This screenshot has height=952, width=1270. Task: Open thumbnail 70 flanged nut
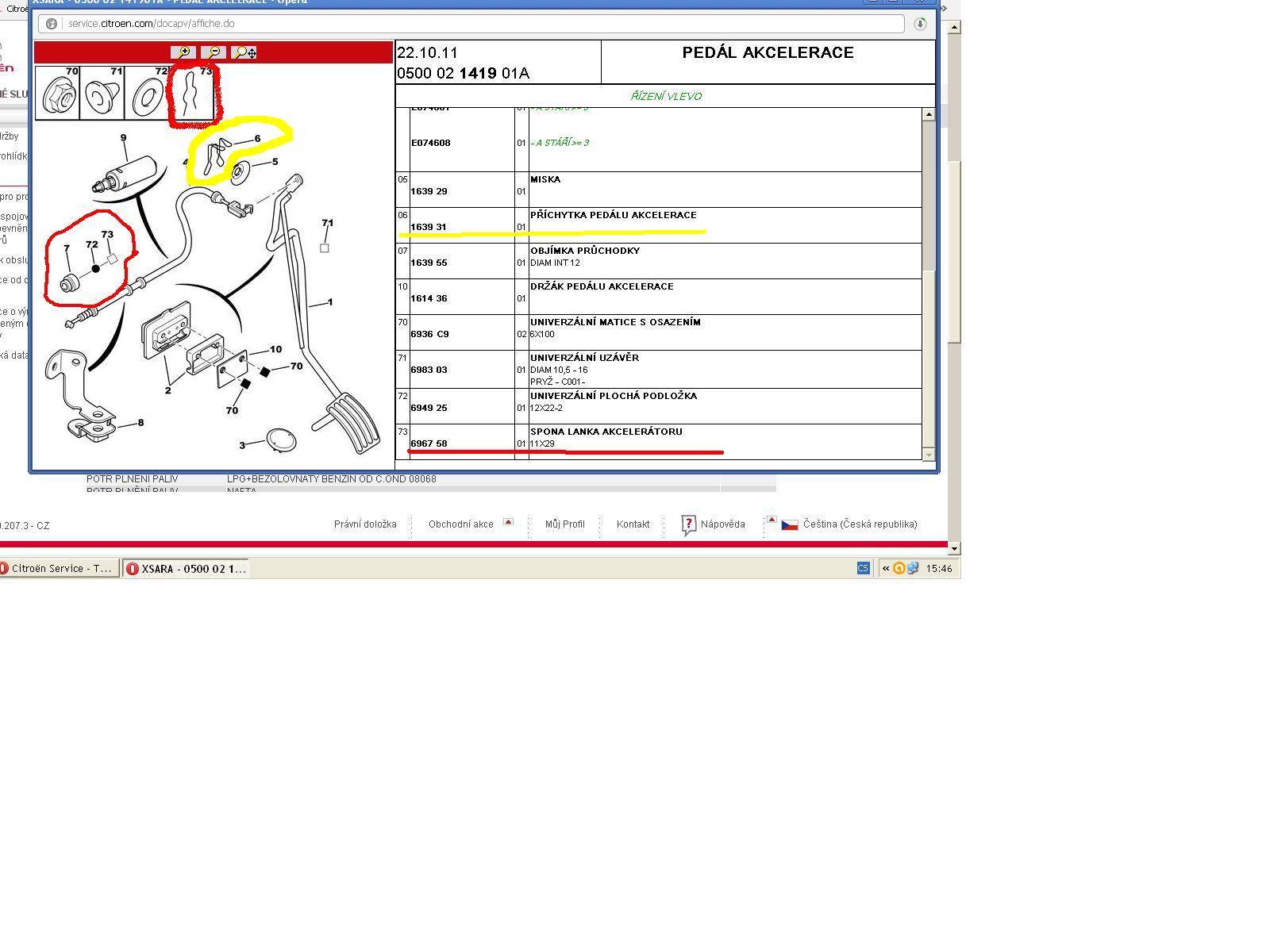(x=58, y=93)
